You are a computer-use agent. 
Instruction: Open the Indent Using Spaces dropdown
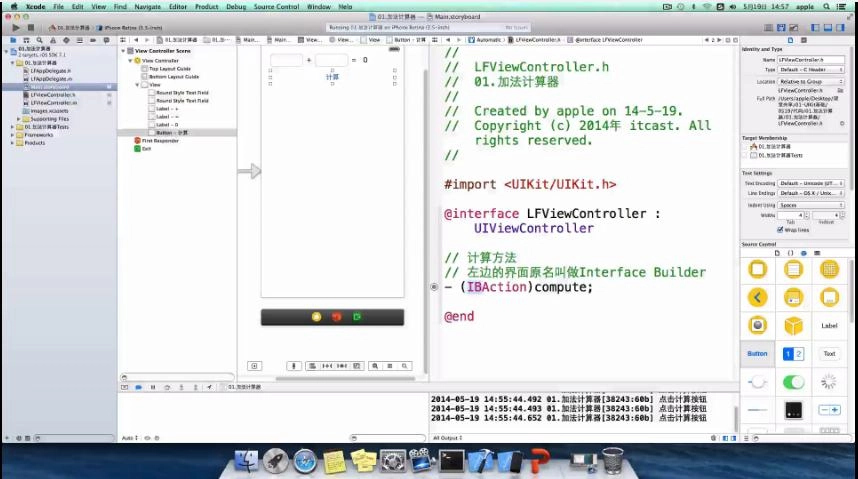click(811, 205)
